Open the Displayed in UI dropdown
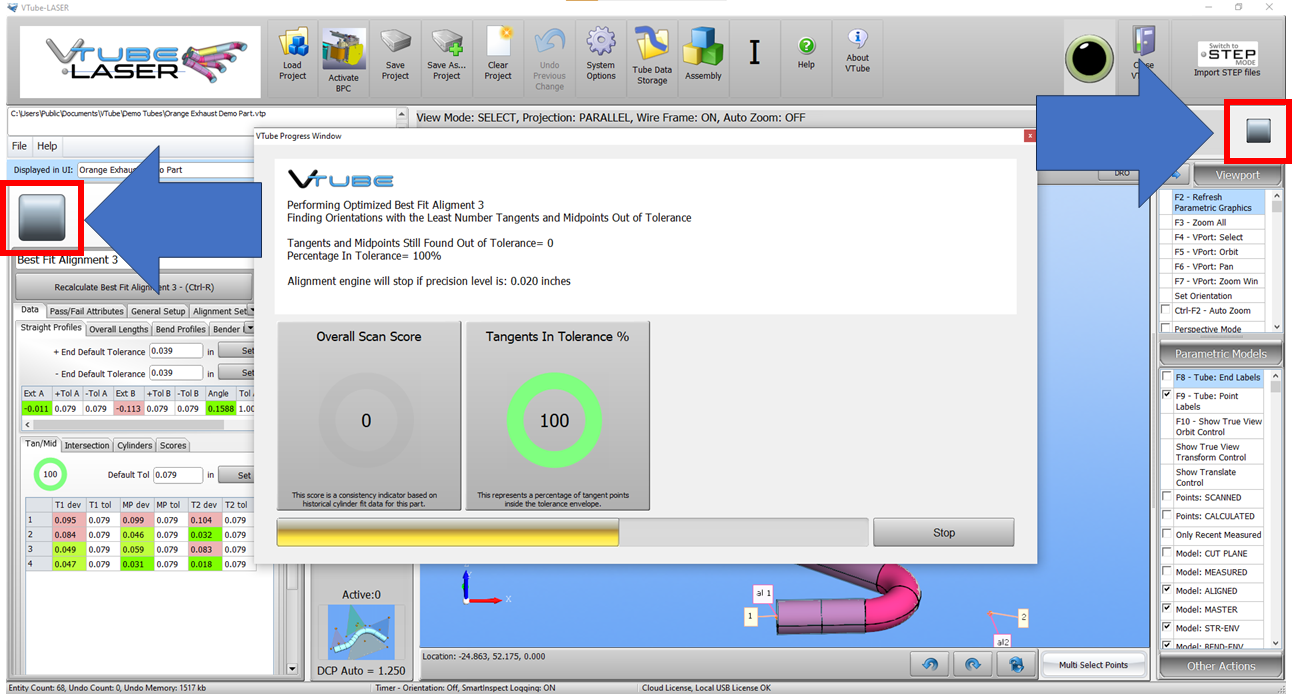This screenshot has width=1292, height=694. [166, 170]
